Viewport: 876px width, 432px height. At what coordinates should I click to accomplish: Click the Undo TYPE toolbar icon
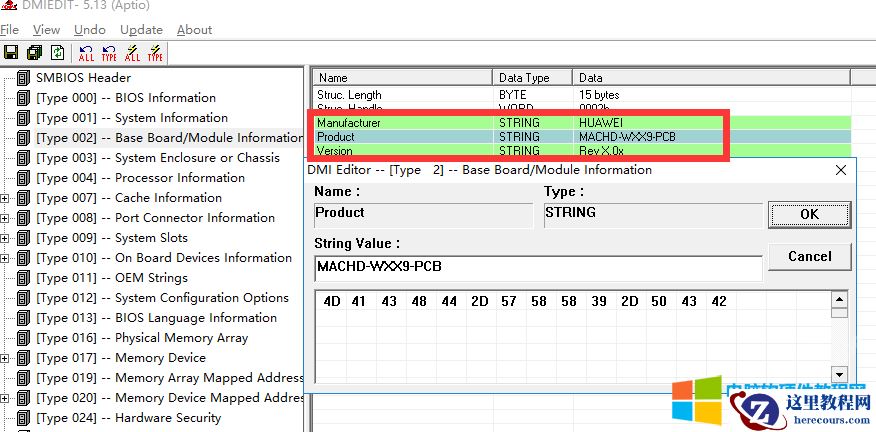(109, 52)
